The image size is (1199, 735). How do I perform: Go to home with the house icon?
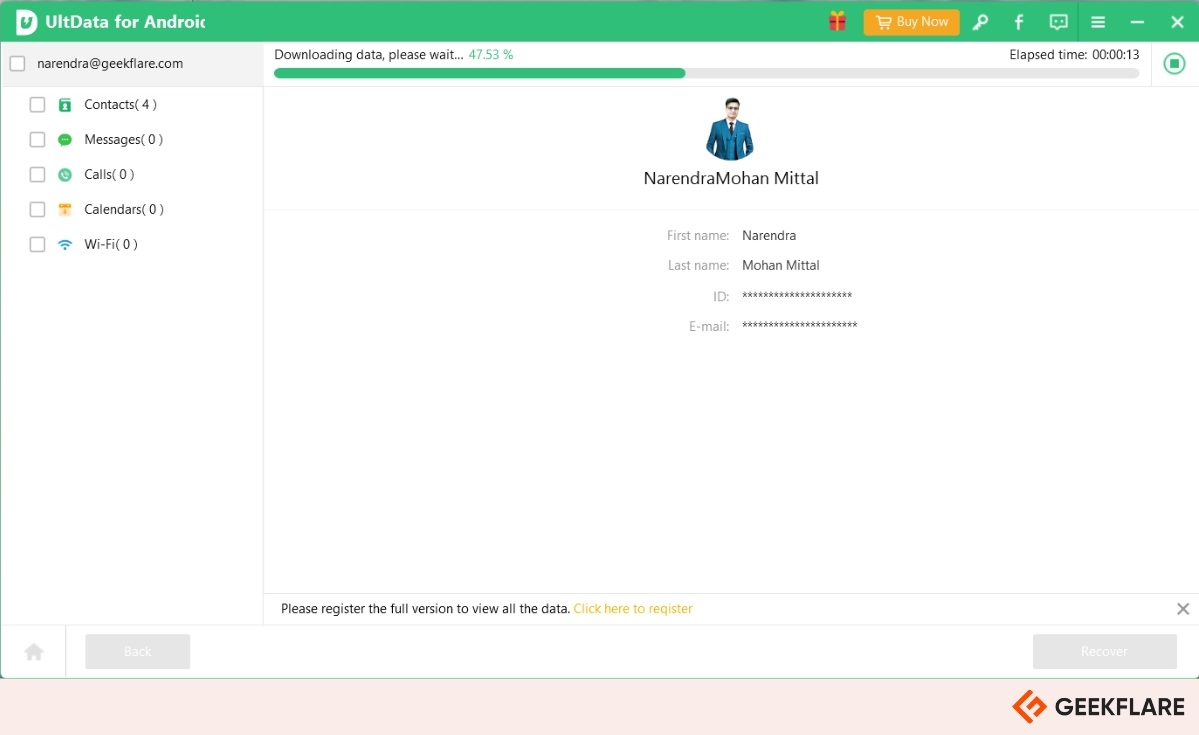pyautogui.click(x=34, y=652)
